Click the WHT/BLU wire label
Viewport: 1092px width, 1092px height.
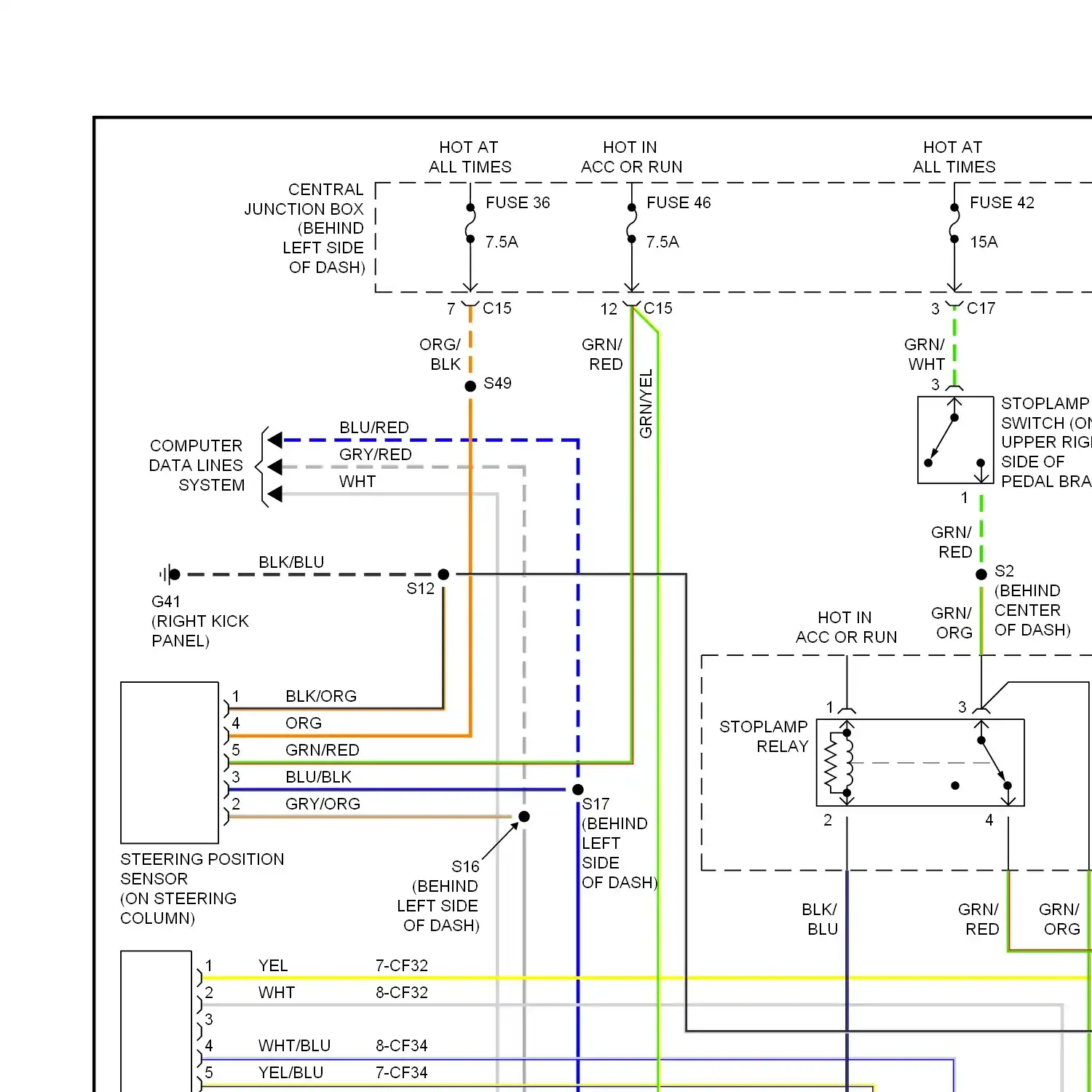click(x=295, y=1045)
